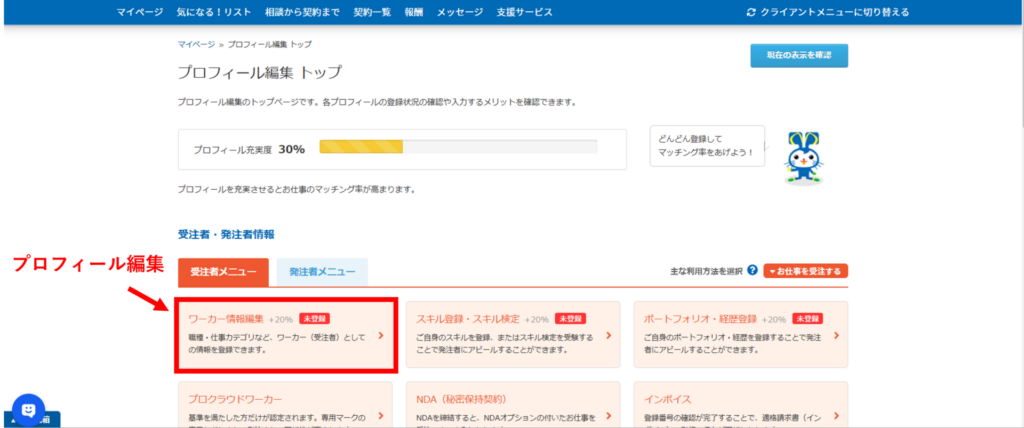Viewport: 1024px width, 428px height.
Task: Click 現在の表示を確認 button
Action: (x=799, y=56)
